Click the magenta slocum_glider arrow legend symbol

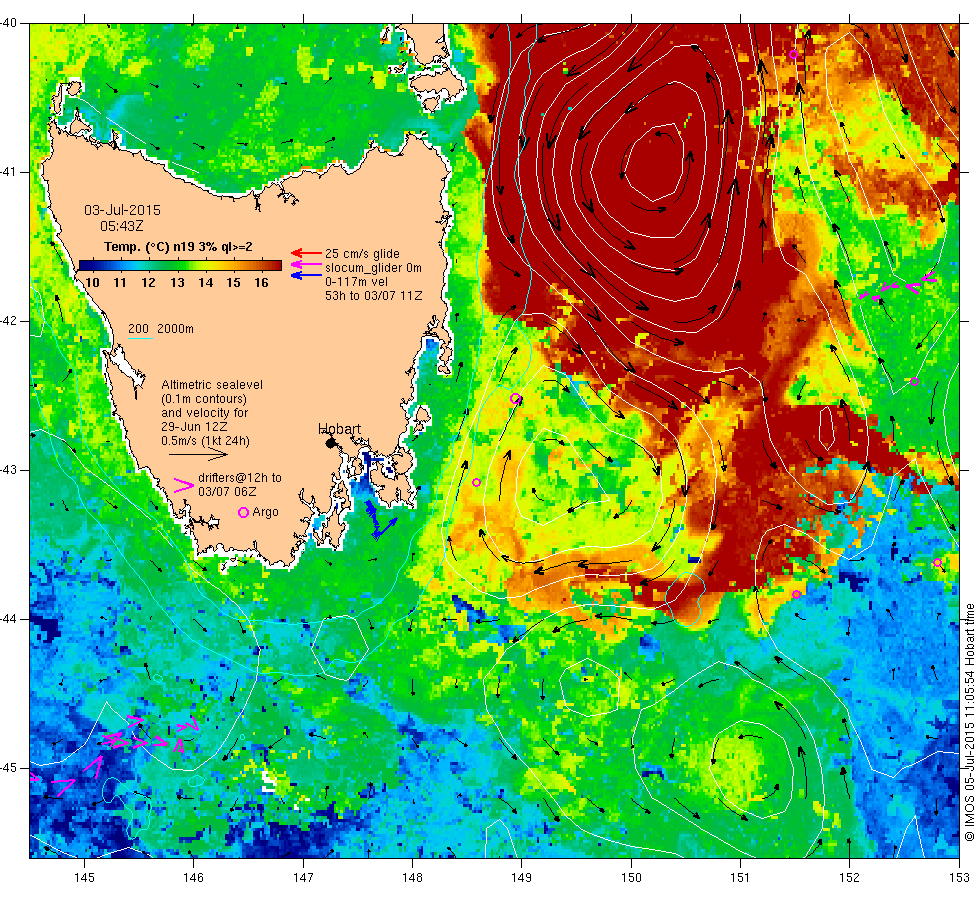click(306, 265)
